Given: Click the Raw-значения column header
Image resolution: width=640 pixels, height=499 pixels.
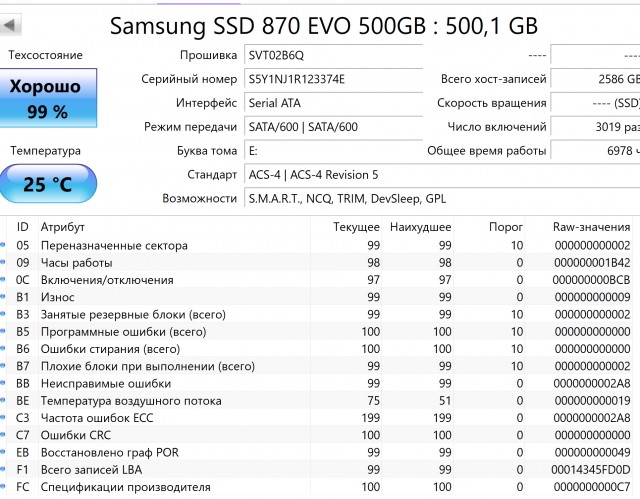Looking at the screenshot, I should [591, 227].
